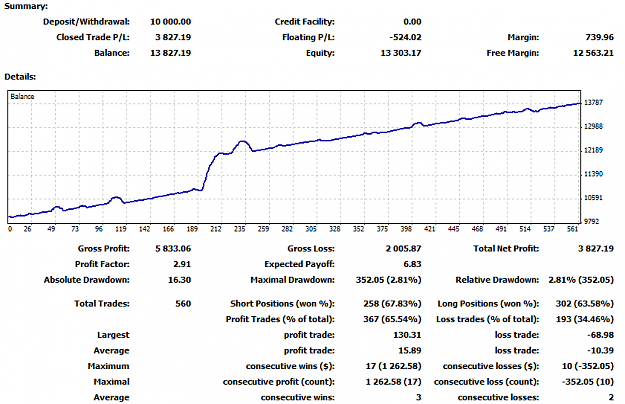Click the Profit Factor label
625x404 pixels.
102,264
